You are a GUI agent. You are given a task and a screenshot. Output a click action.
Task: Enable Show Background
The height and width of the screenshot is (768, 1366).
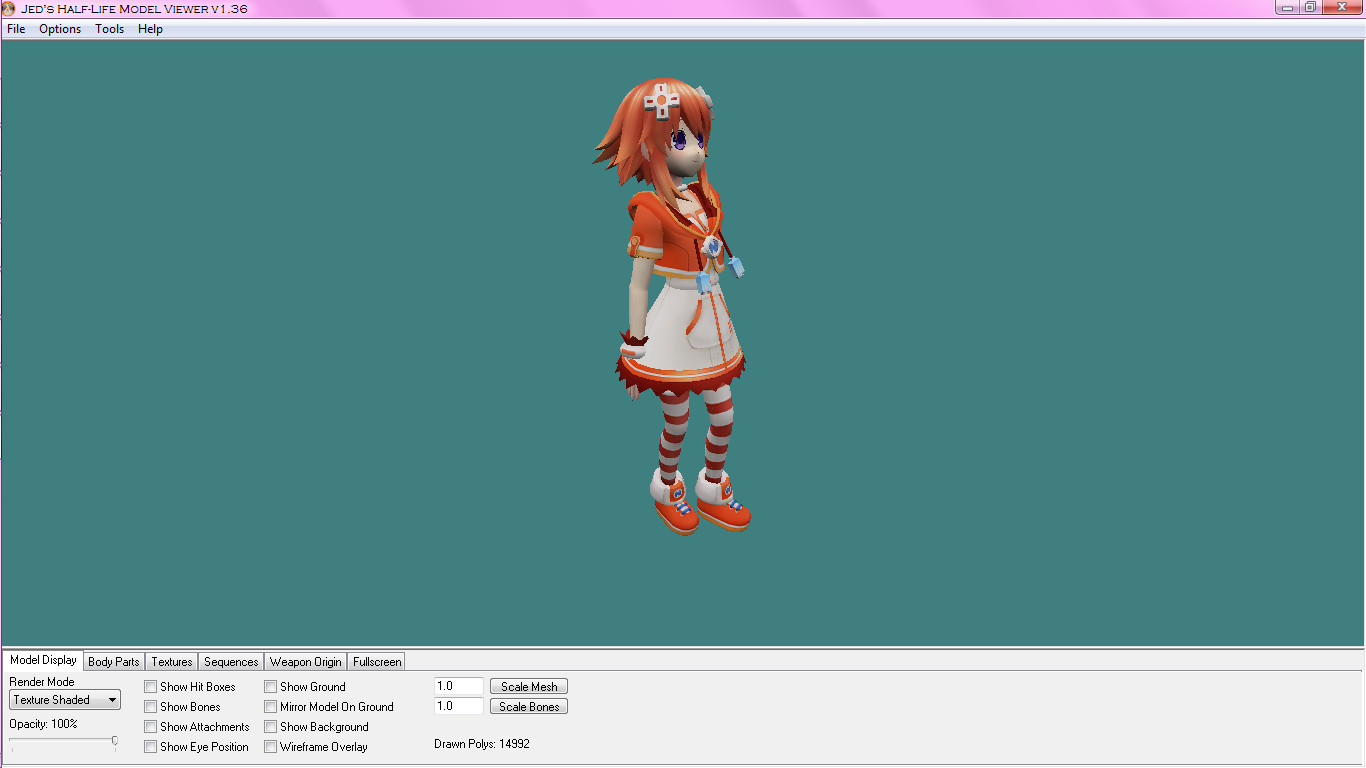[270, 726]
